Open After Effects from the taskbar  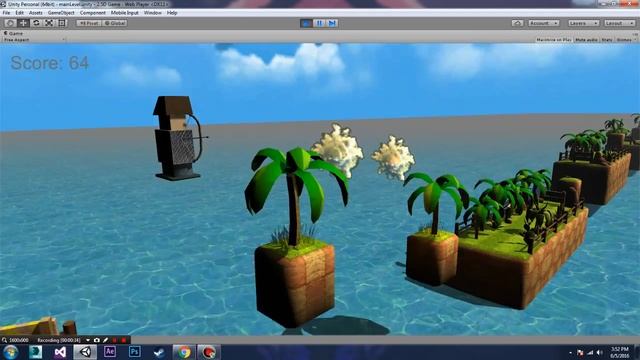point(110,352)
